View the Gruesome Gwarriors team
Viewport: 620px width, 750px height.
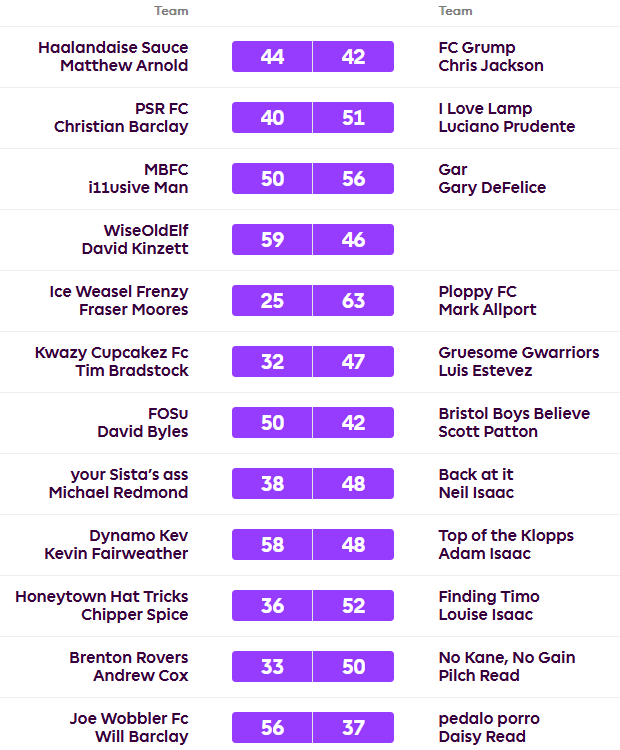point(519,352)
